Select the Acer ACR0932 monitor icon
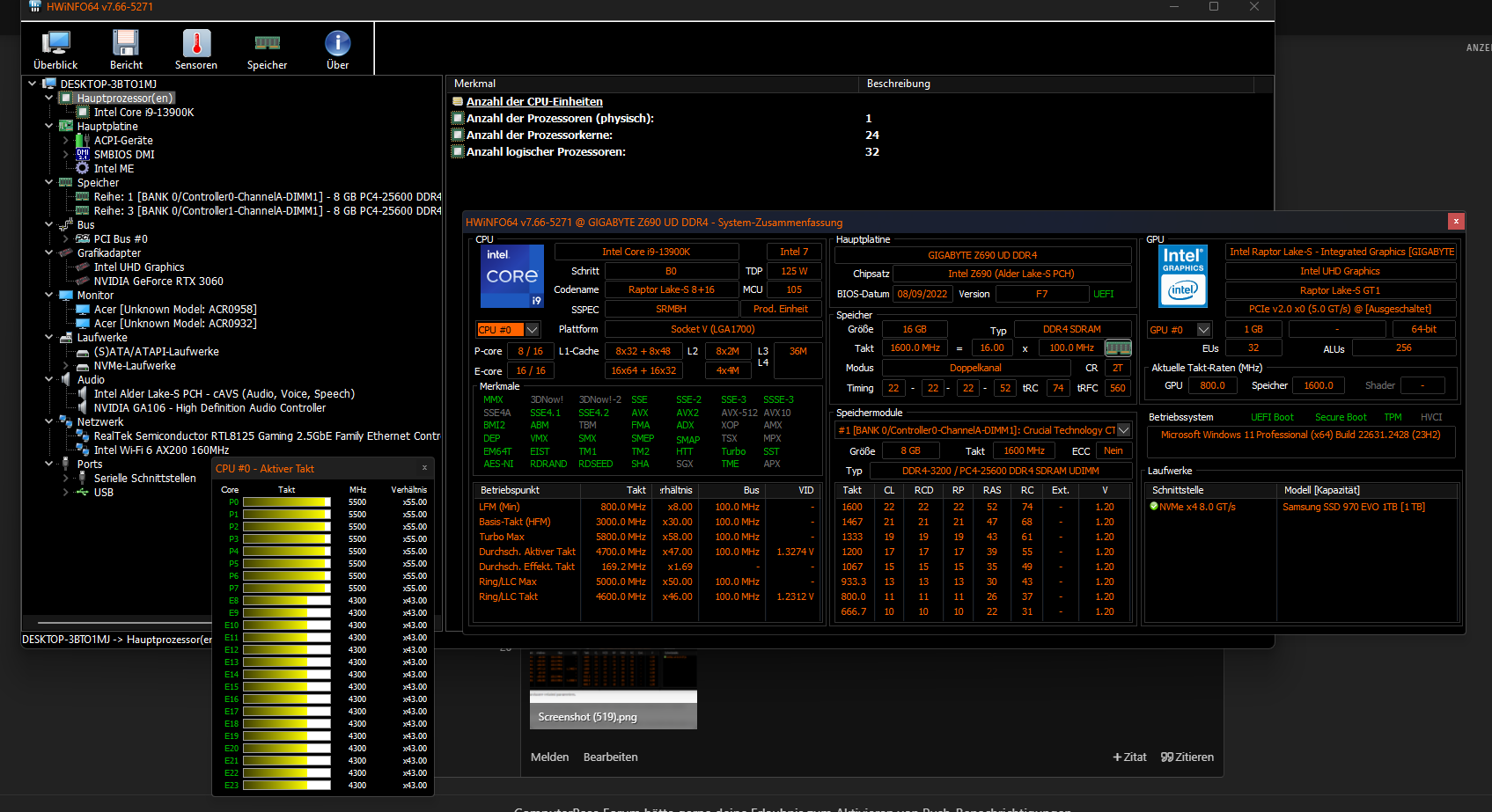Image resolution: width=1492 pixels, height=812 pixels. point(83,323)
